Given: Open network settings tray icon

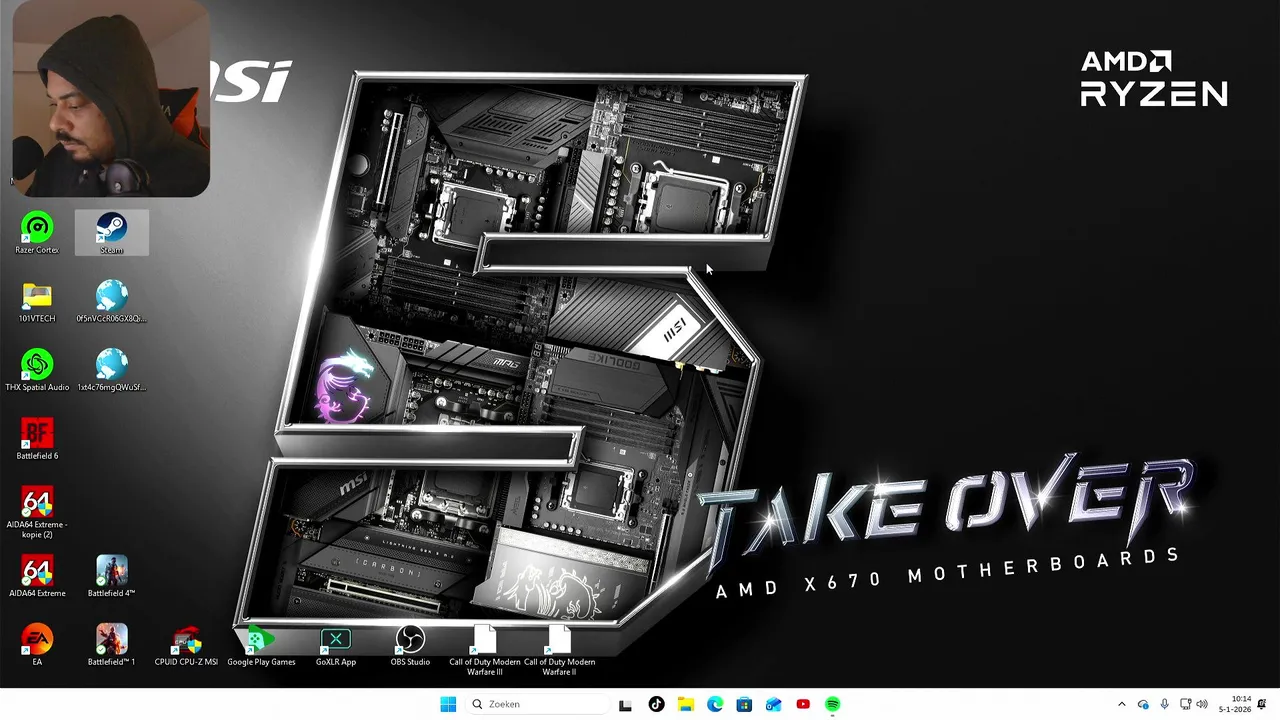Looking at the screenshot, I should 1185,704.
